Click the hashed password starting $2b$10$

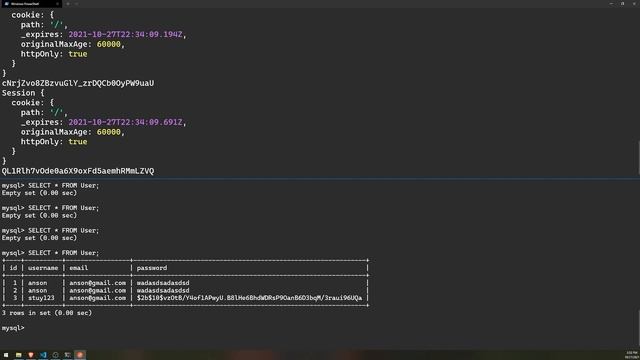[249, 298]
